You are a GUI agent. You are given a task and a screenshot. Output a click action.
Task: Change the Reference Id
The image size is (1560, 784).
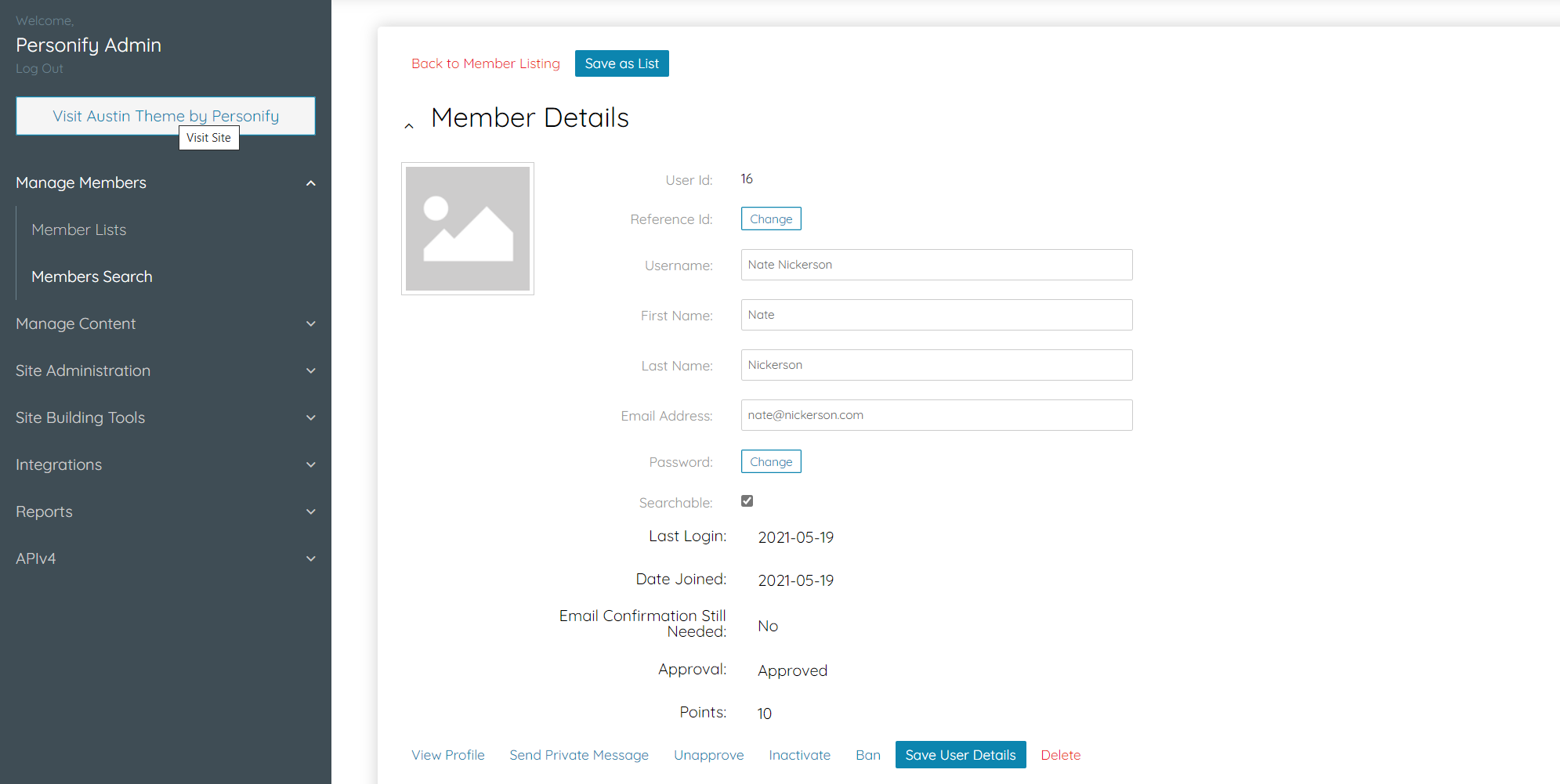771,219
